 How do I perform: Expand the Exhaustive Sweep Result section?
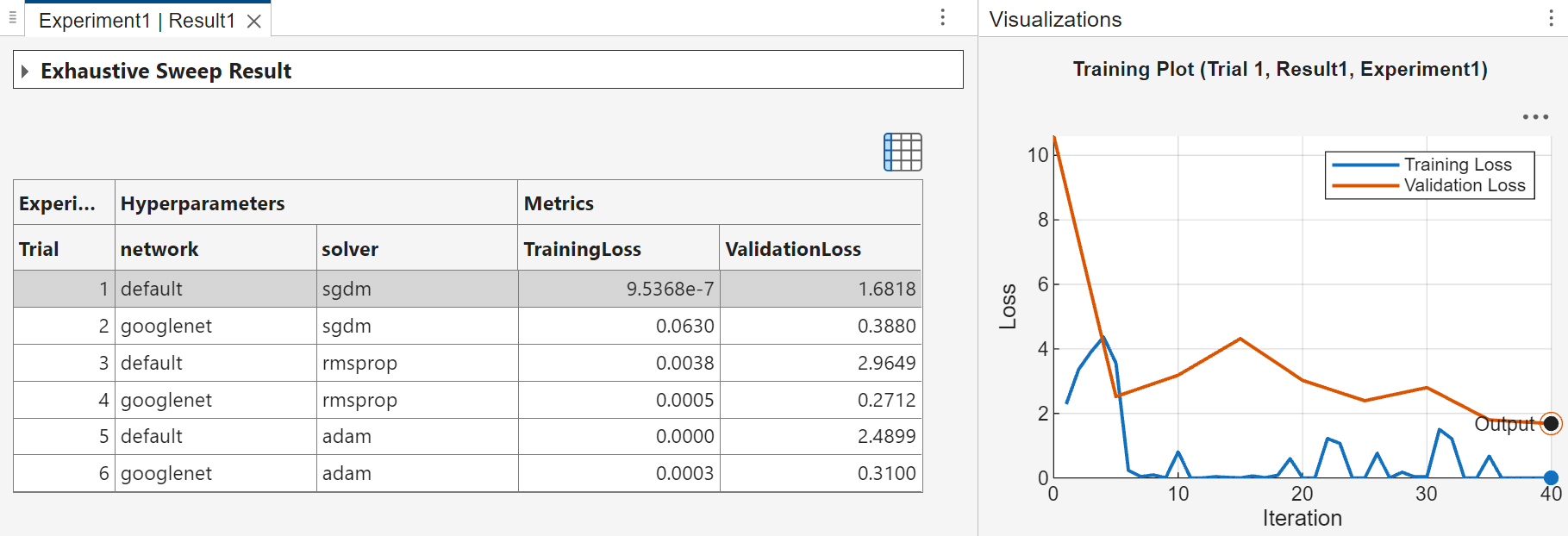coord(25,71)
